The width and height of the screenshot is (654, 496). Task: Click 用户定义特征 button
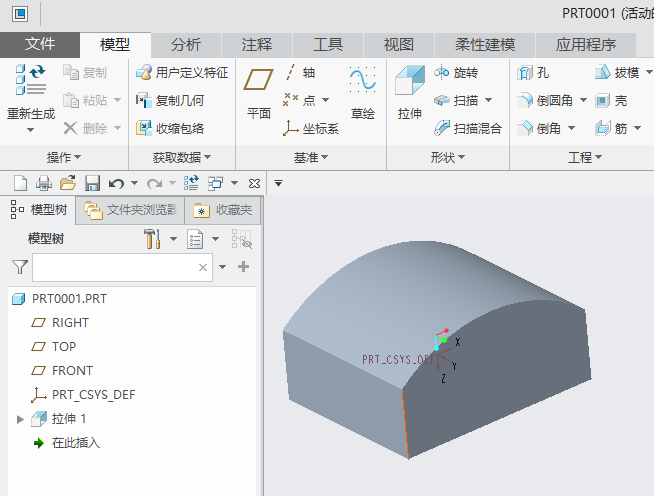182,73
